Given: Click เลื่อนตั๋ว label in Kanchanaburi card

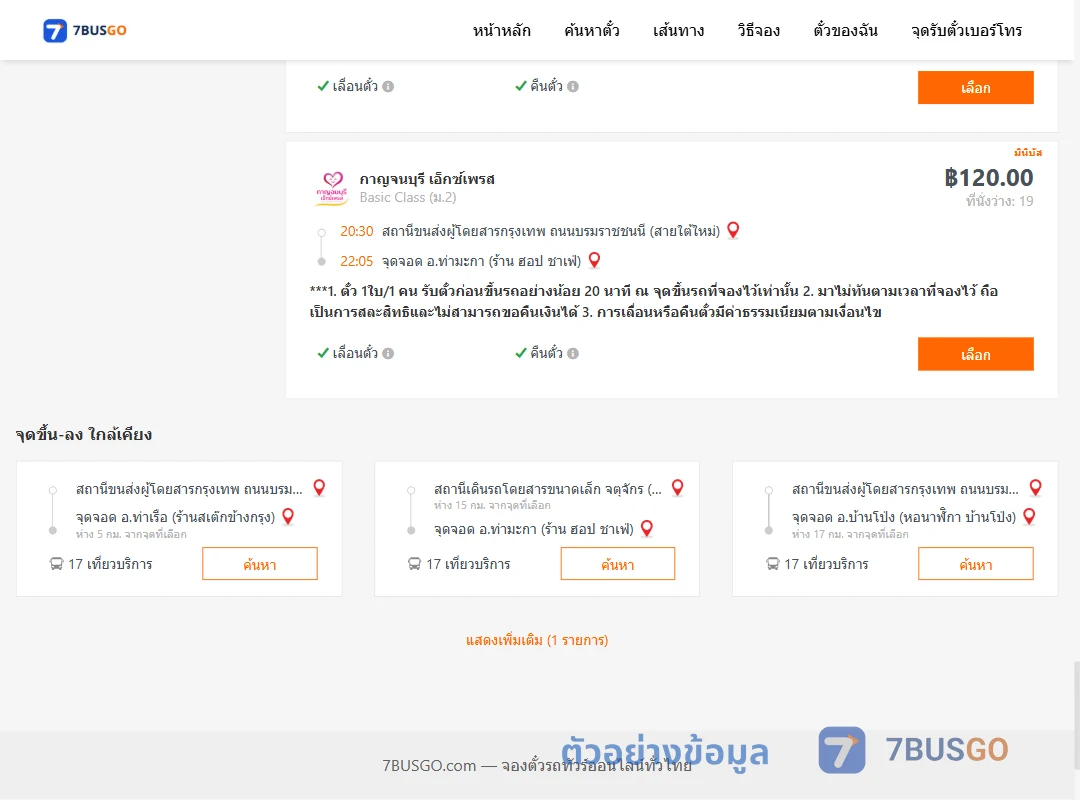Looking at the screenshot, I should pos(355,353).
